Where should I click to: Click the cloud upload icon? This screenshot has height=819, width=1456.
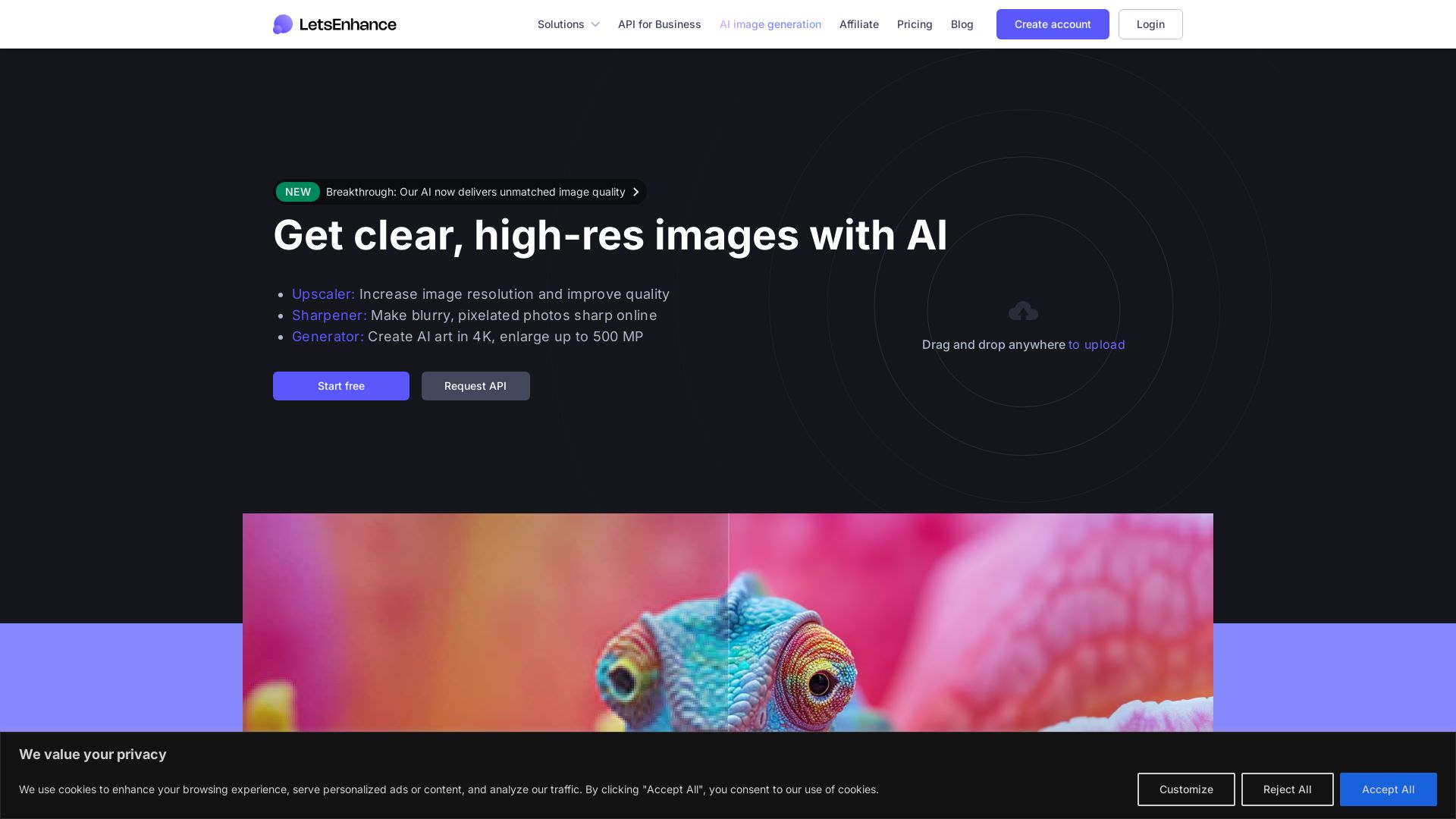(x=1023, y=311)
